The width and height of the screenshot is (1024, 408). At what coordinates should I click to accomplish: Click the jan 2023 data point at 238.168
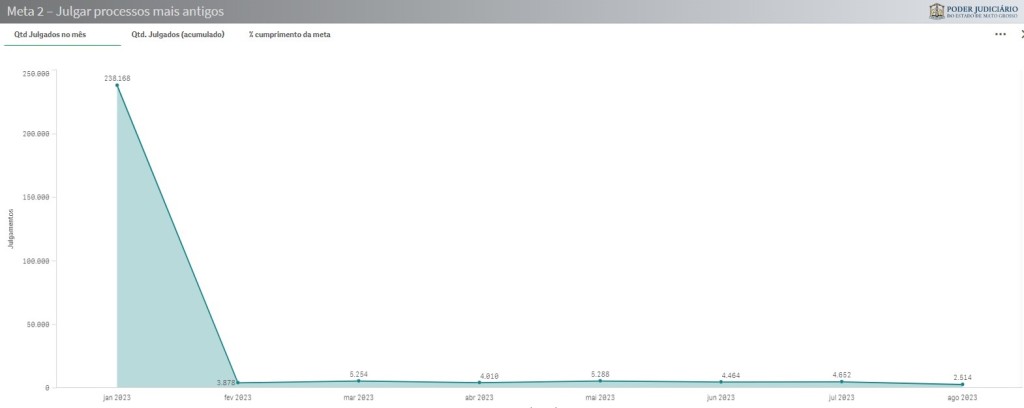[x=117, y=85]
